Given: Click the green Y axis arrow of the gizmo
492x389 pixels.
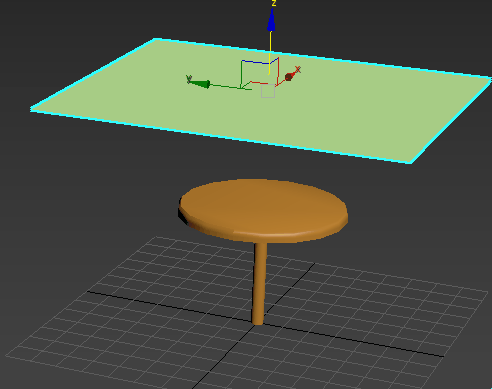Looking at the screenshot, I should [200, 83].
